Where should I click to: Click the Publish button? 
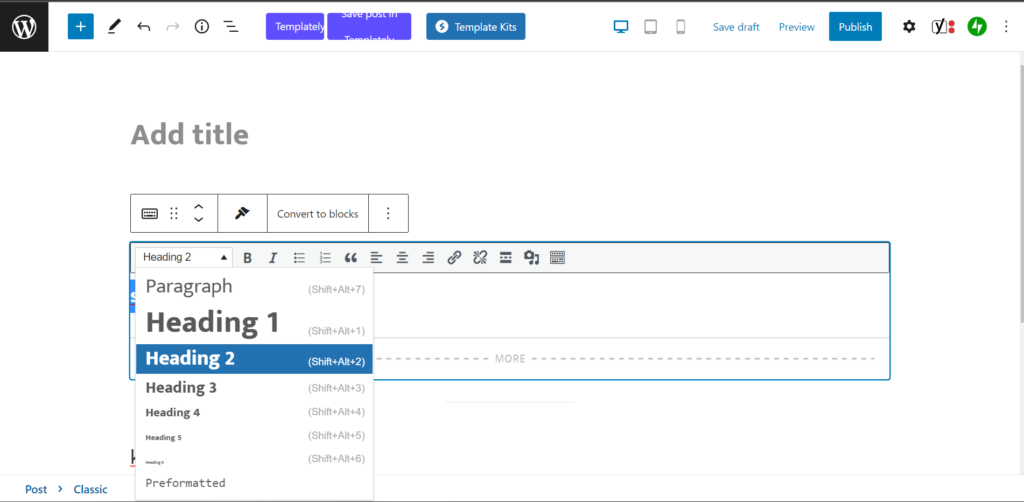855,27
